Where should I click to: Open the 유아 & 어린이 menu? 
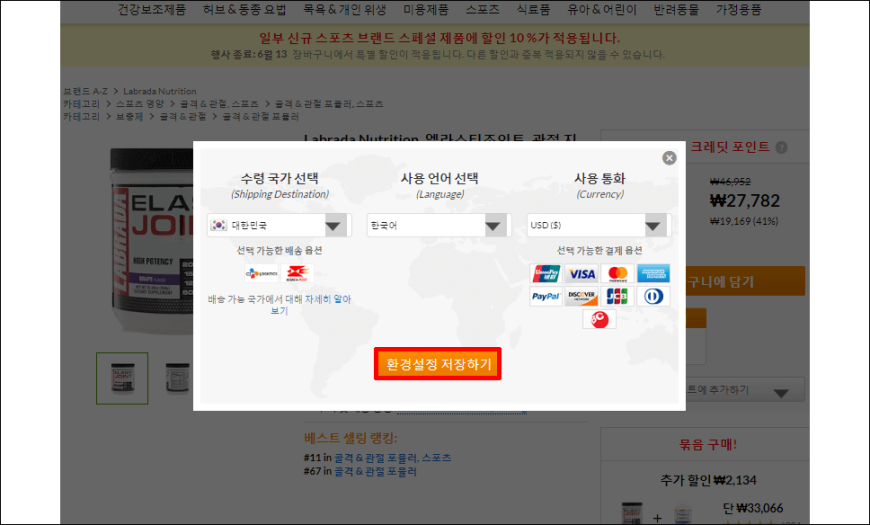pyautogui.click(x=602, y=9)
